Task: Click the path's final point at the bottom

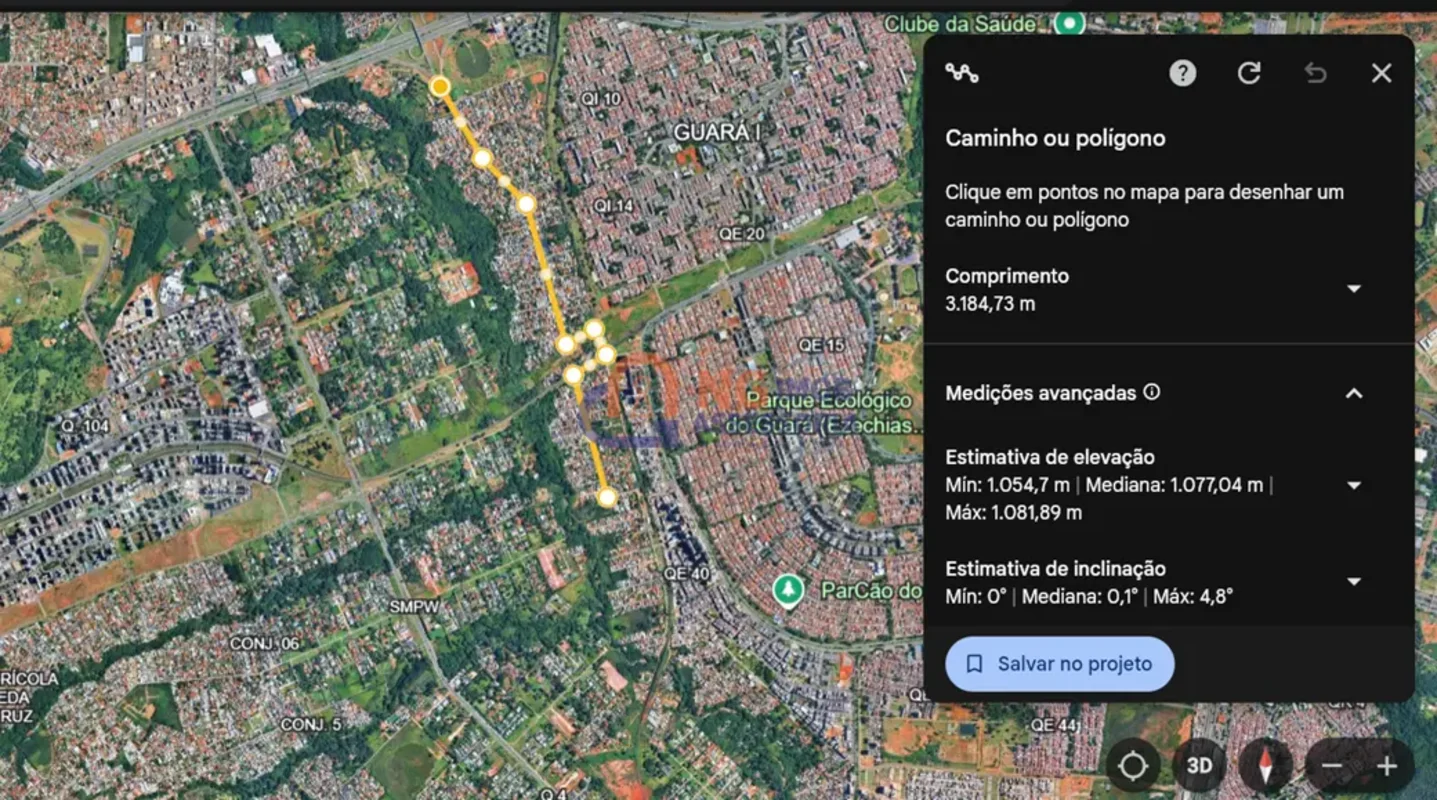Action: 607,497
